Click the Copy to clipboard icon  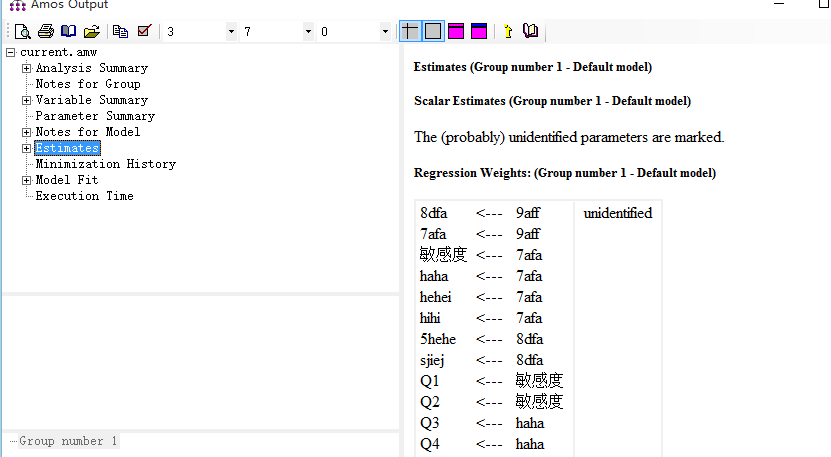click(120, 31)
